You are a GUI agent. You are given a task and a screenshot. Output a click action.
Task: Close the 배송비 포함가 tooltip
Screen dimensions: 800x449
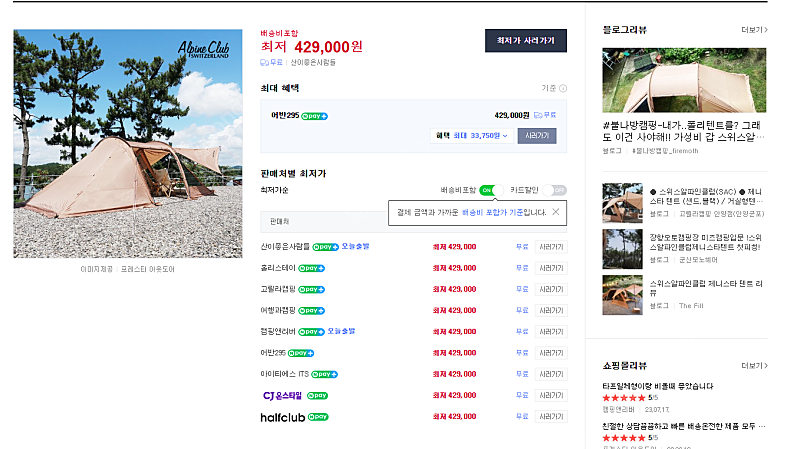pos(556,212)
